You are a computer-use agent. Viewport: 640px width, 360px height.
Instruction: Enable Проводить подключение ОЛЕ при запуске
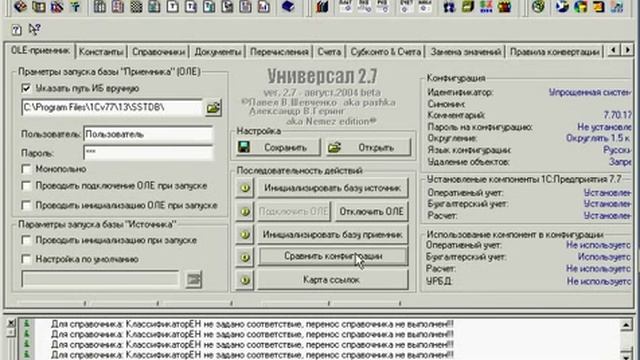26,186
